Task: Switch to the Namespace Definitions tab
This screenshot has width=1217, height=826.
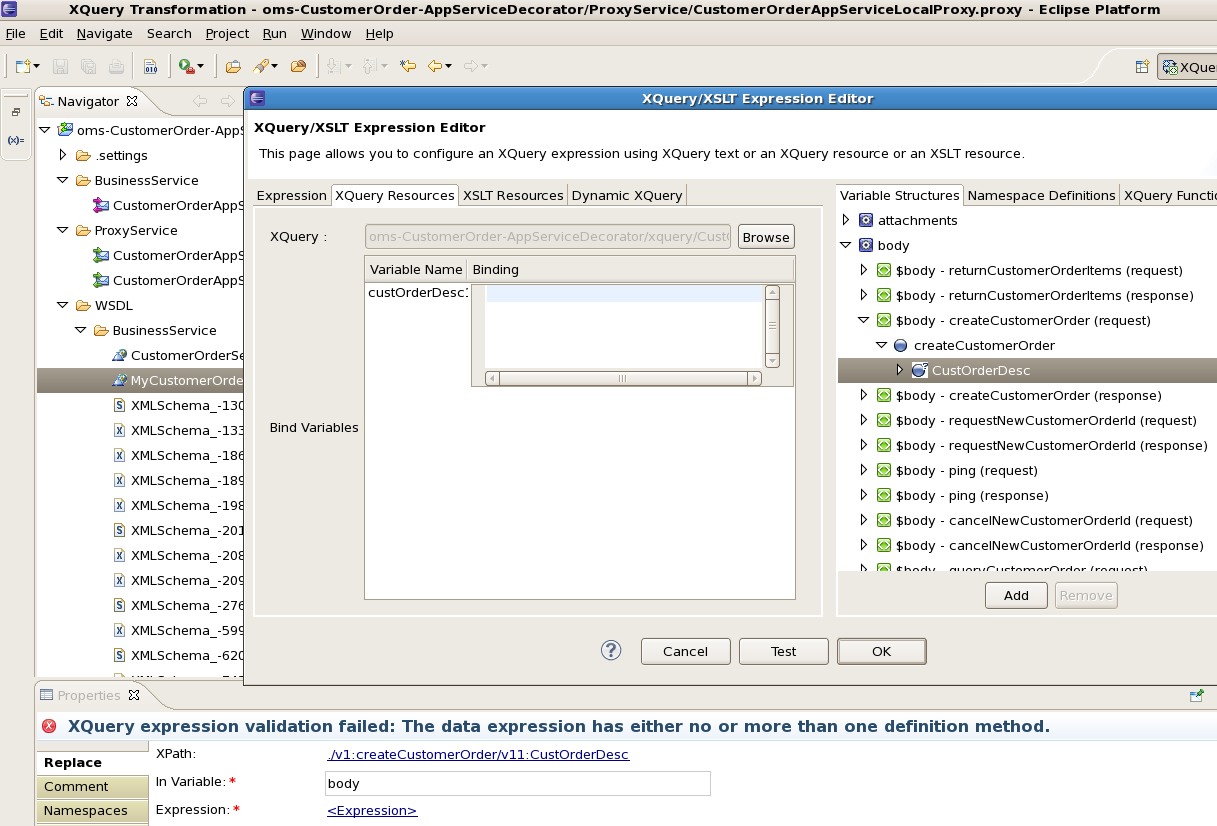Action: coord(1041,195)
